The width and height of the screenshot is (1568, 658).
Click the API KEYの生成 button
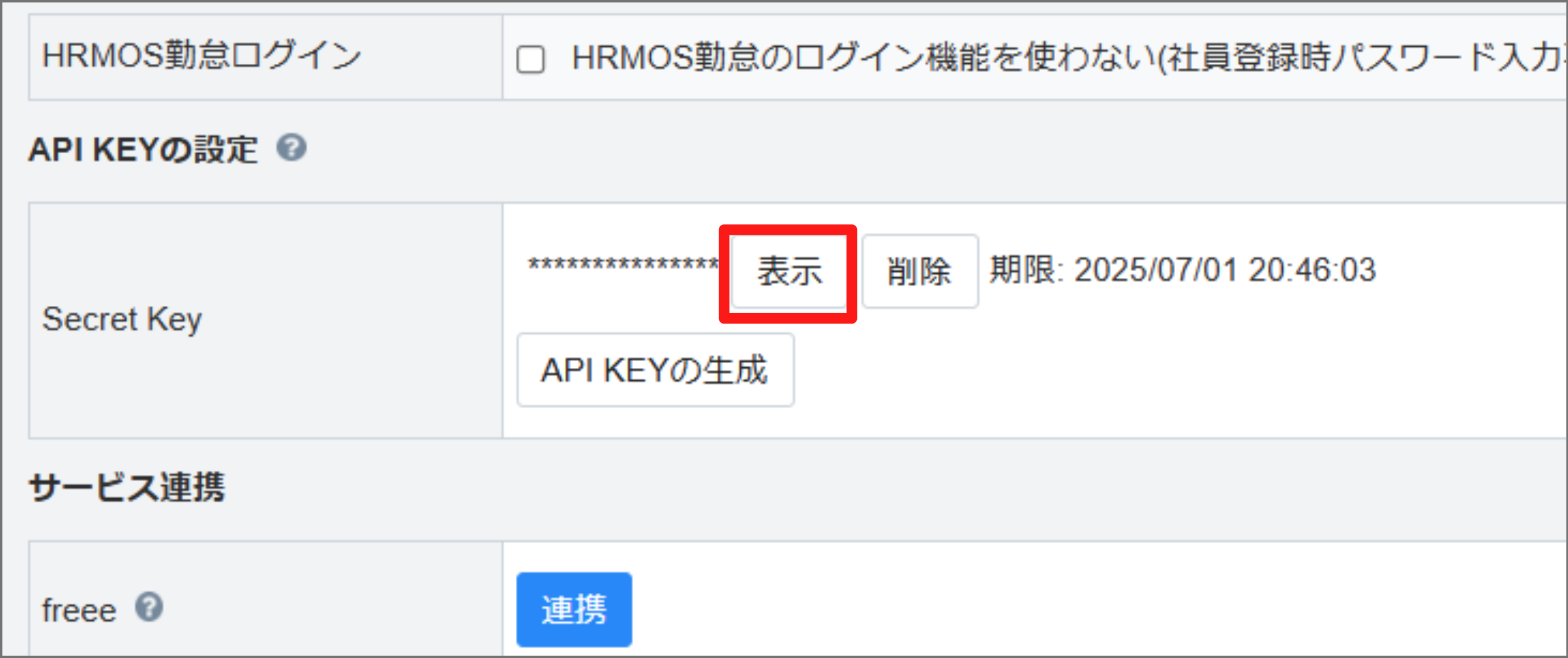tap(655, 370)
